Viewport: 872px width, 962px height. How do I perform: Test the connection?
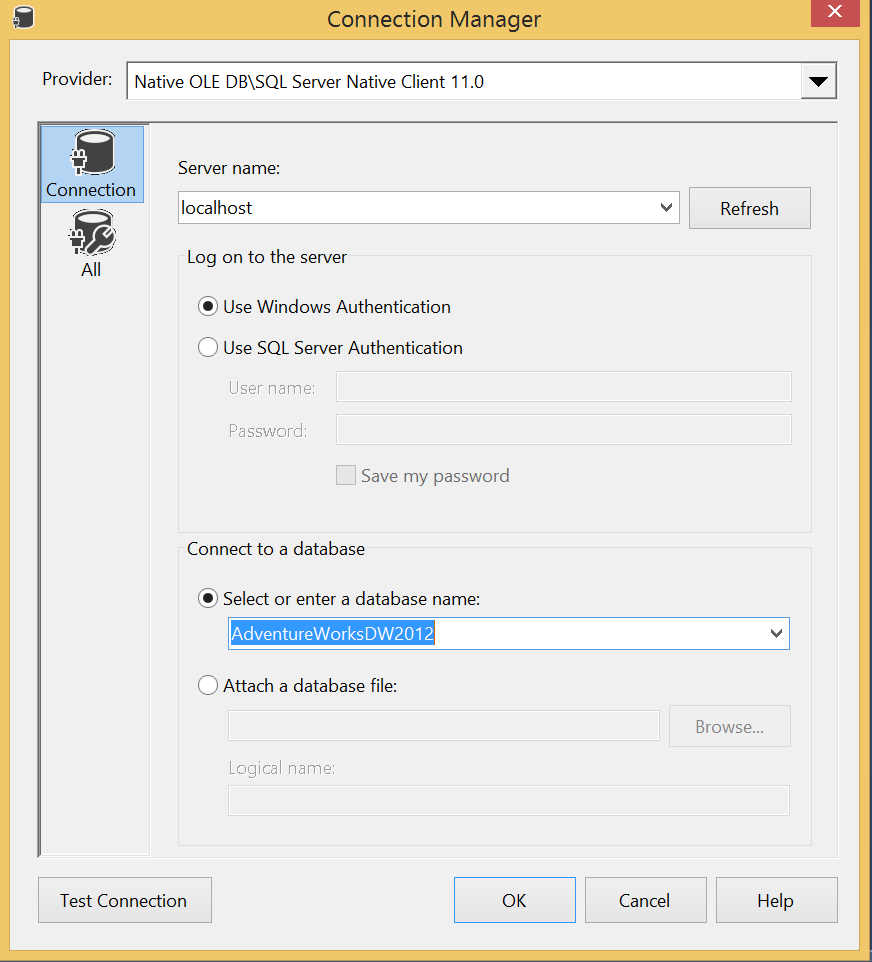pos(125,900)
